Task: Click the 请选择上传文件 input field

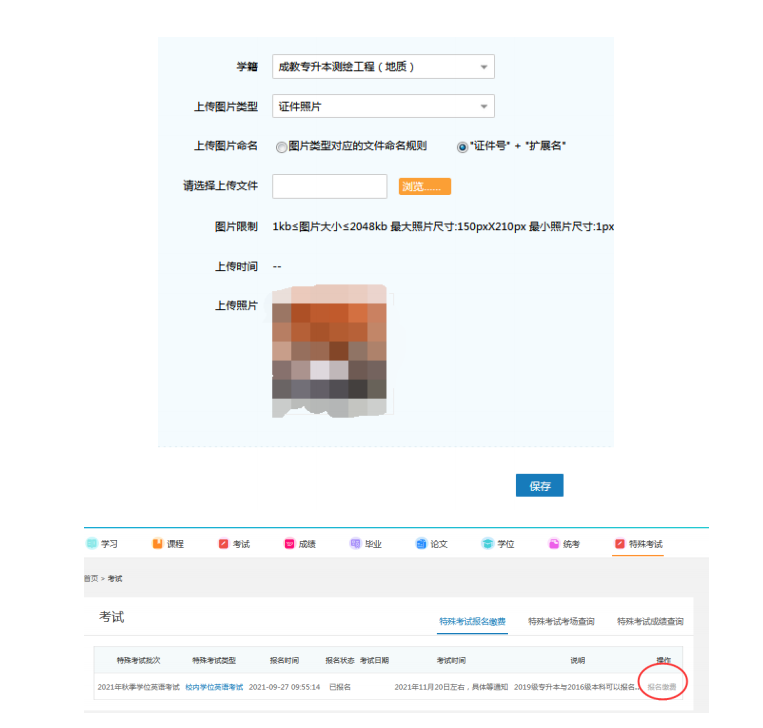Action: (329, 186)
